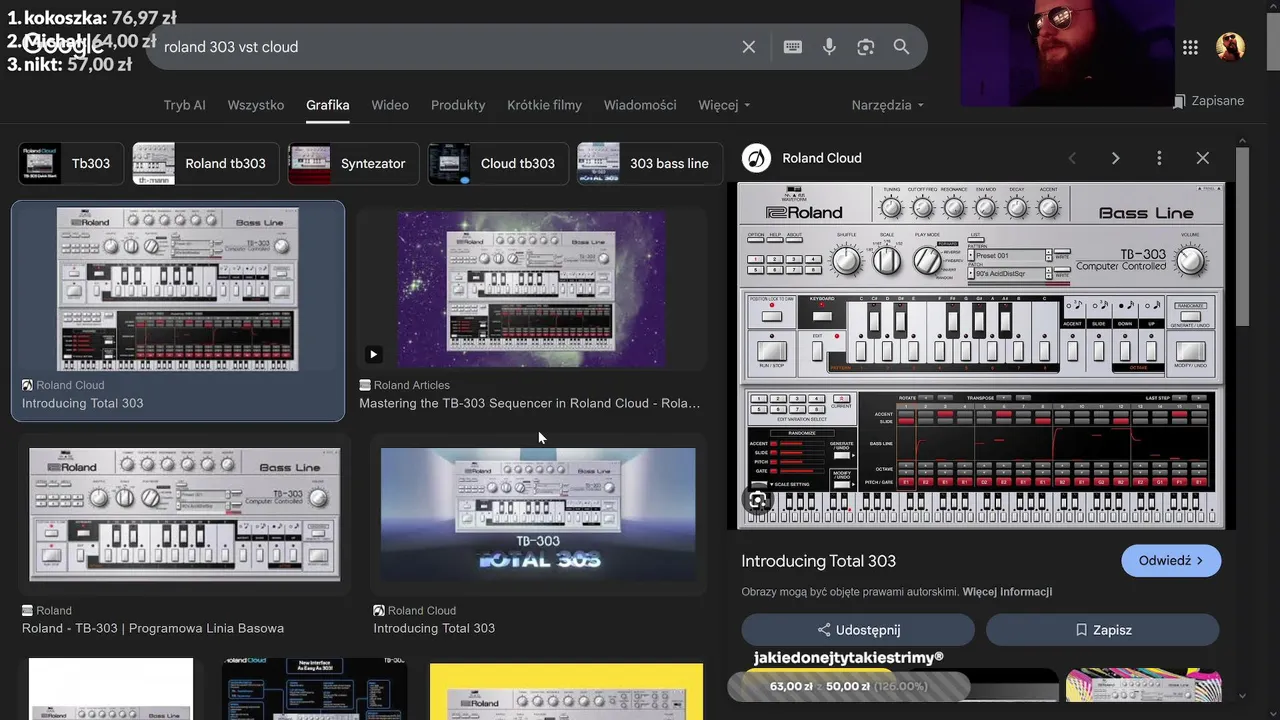The height and width of the screenshot is (720, 1280).
Task: Click the Udostępnij share button
Action: coord(858,630)
